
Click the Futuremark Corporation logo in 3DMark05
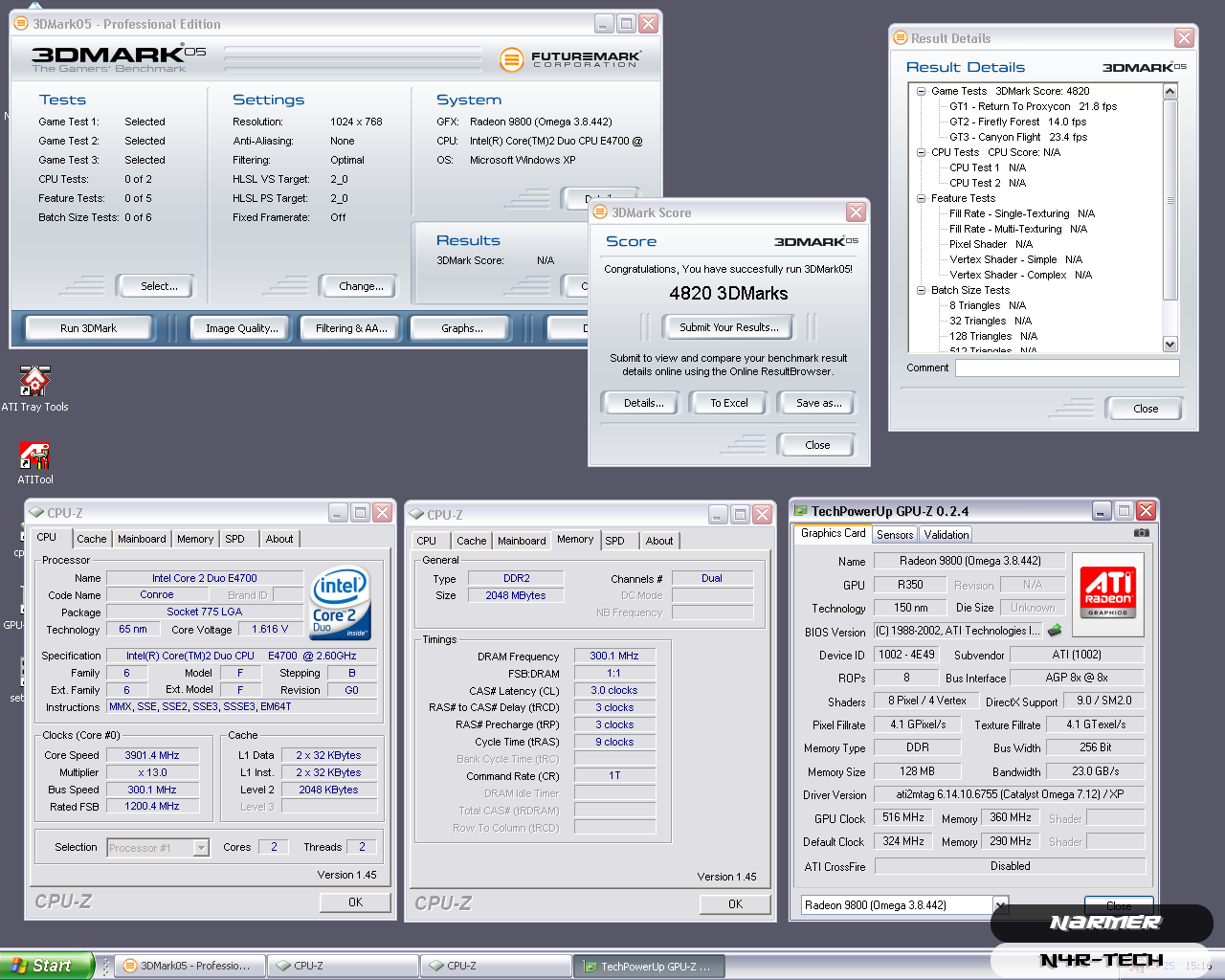click(569, 59)
